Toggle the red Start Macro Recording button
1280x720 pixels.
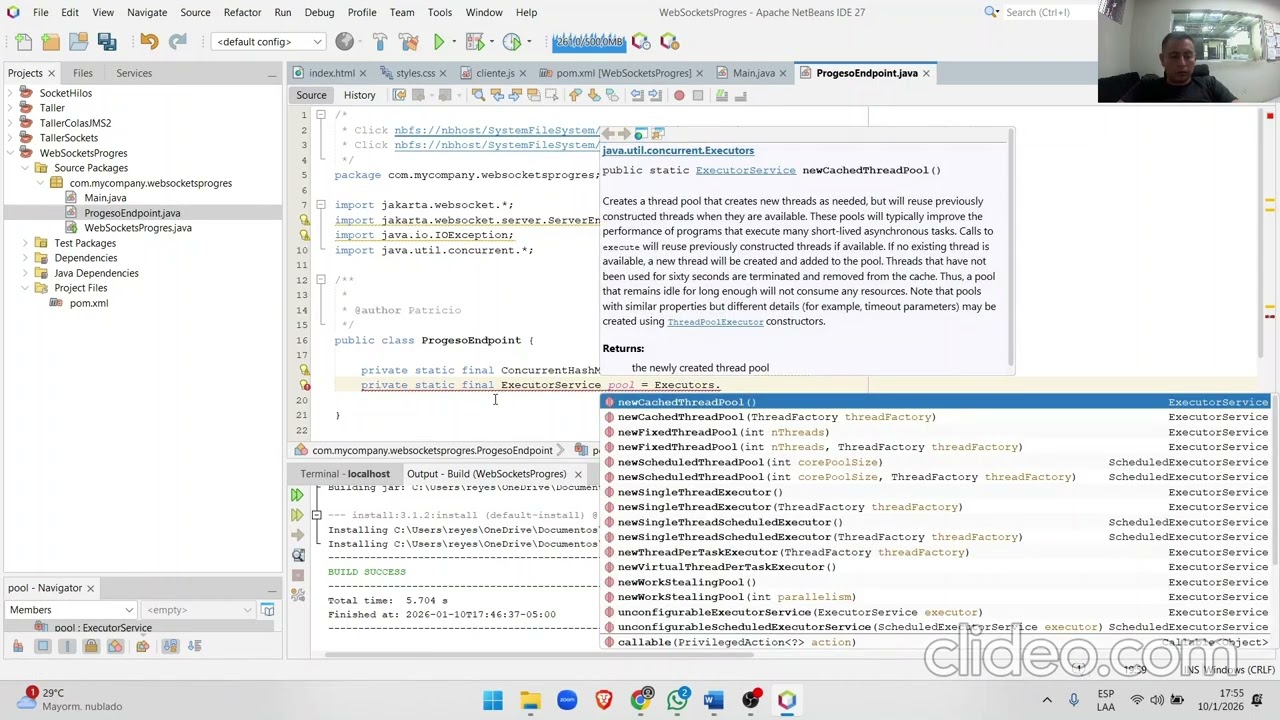[x=679, y=95]
